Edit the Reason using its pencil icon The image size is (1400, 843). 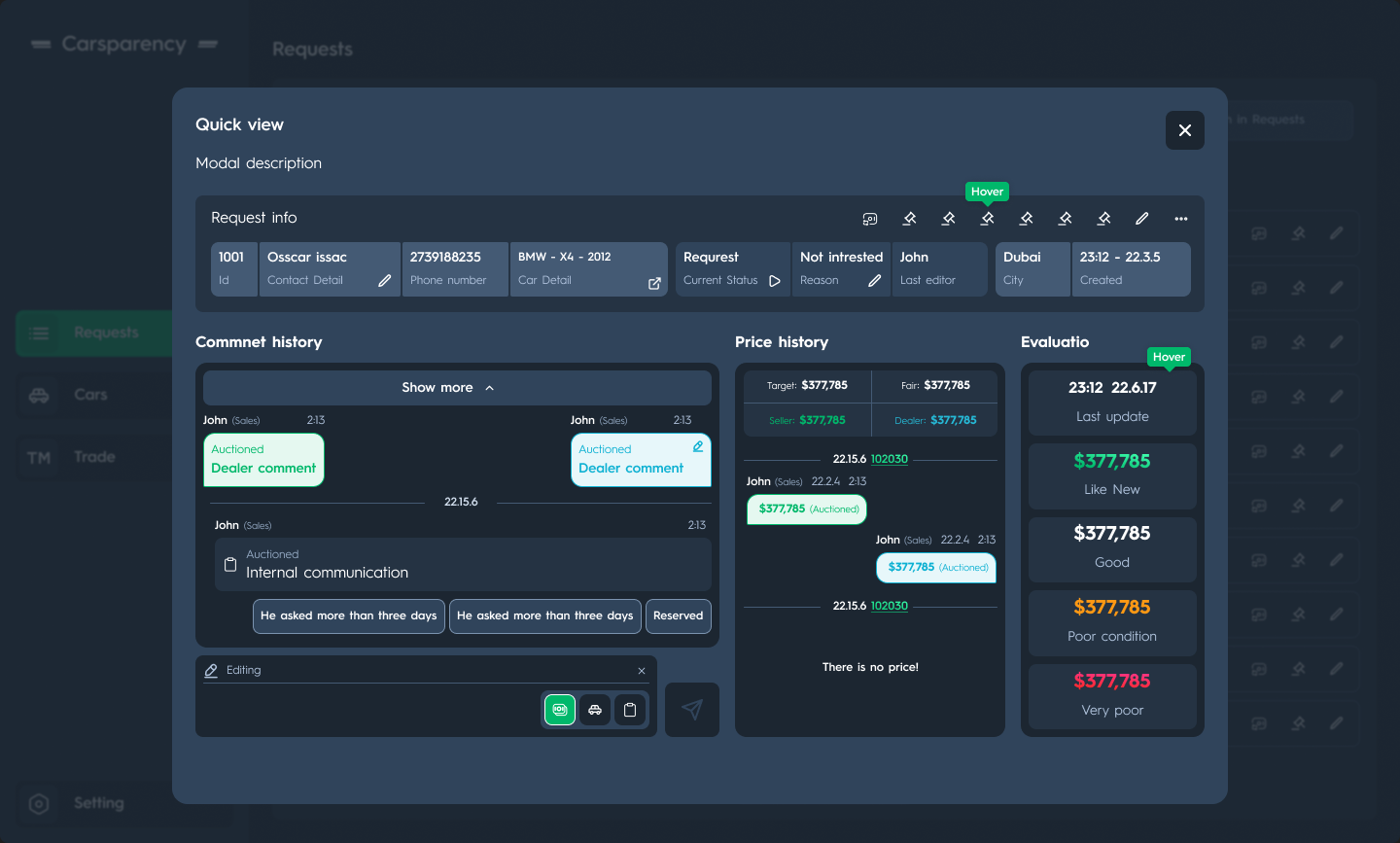coord(875,280)
